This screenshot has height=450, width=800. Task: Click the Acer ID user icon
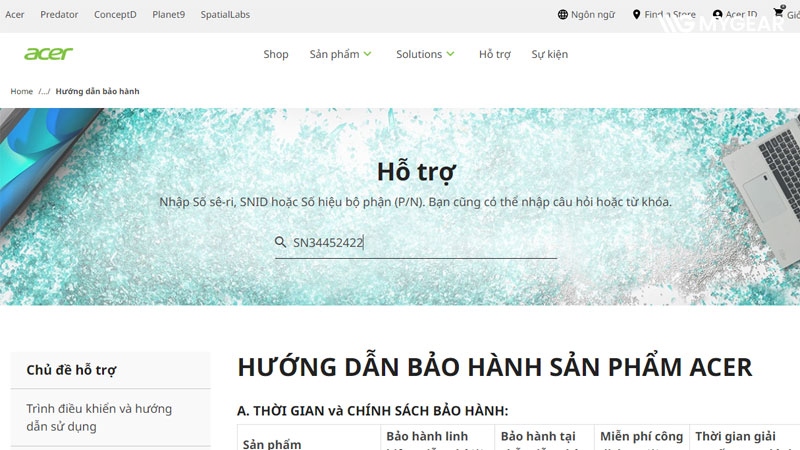717,14
